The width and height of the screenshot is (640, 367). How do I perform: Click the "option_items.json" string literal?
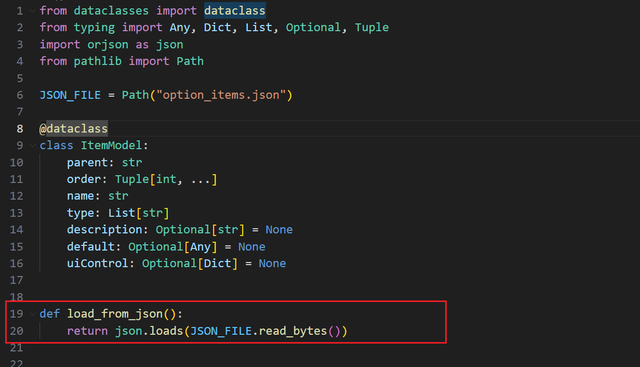[x=221, y=95]
